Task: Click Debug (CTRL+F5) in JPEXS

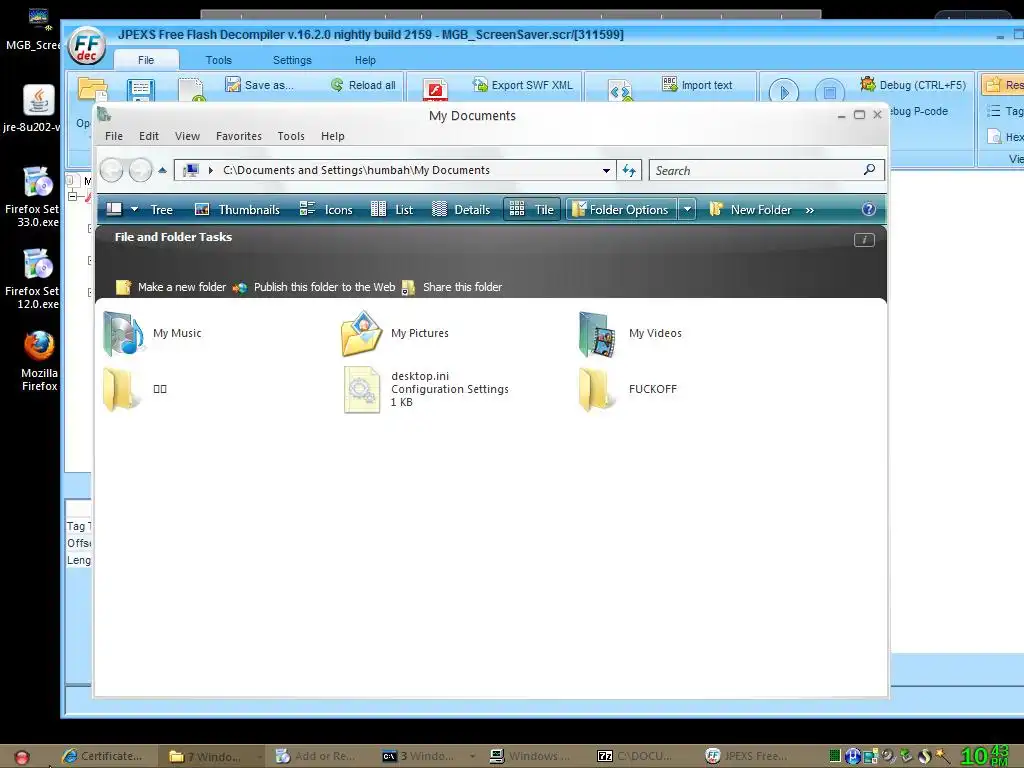Action: 912,85
